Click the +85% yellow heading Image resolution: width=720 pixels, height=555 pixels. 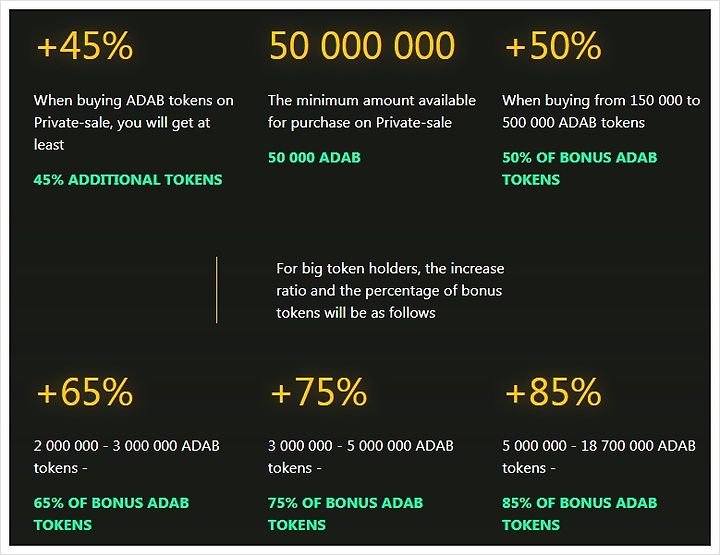click(553, 392)
